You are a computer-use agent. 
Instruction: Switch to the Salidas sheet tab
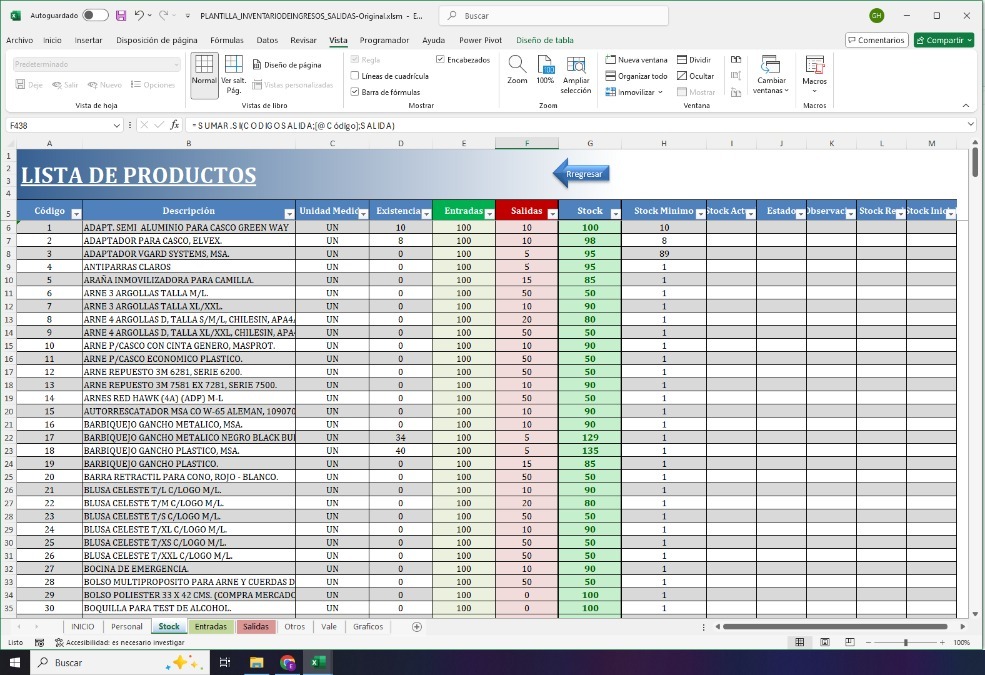[256, 627]
